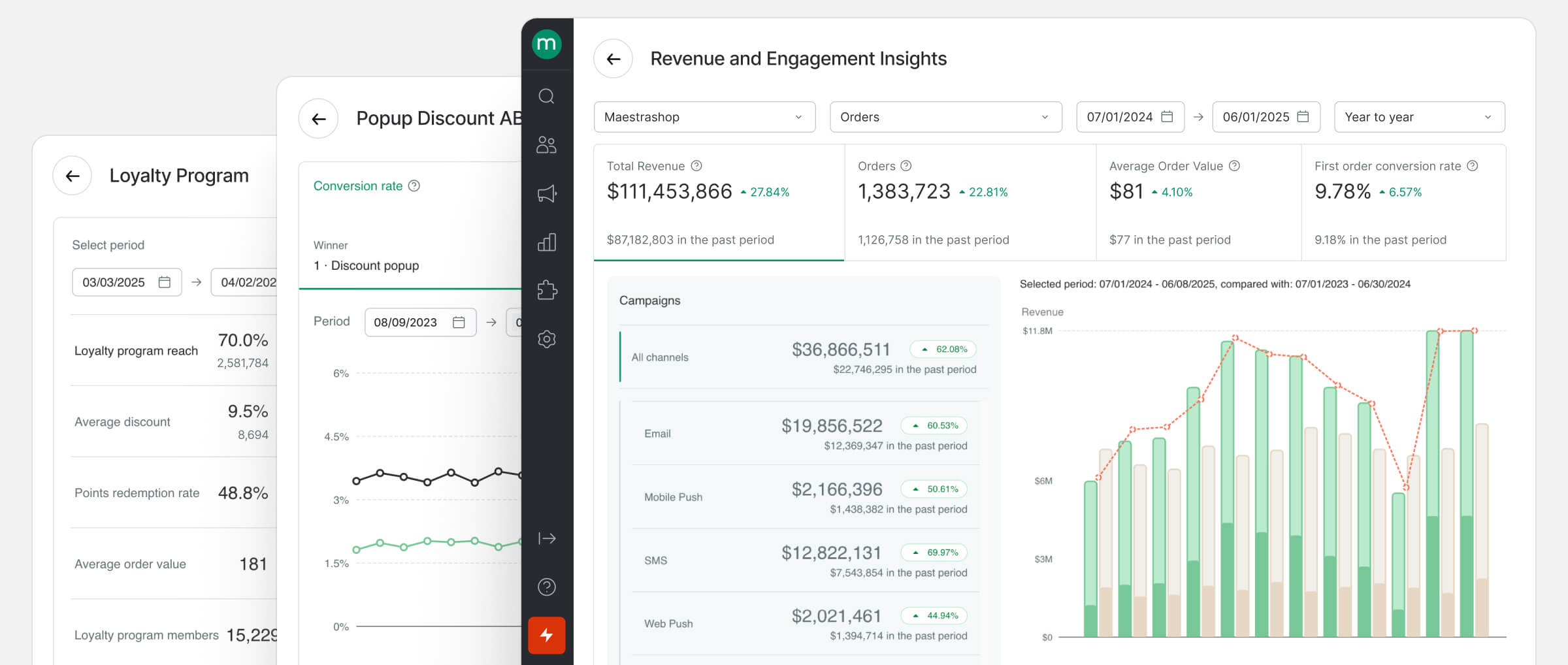Open the customers people icon in sidebar
This screenshot has height=665, width=1568.
[546, 145]
